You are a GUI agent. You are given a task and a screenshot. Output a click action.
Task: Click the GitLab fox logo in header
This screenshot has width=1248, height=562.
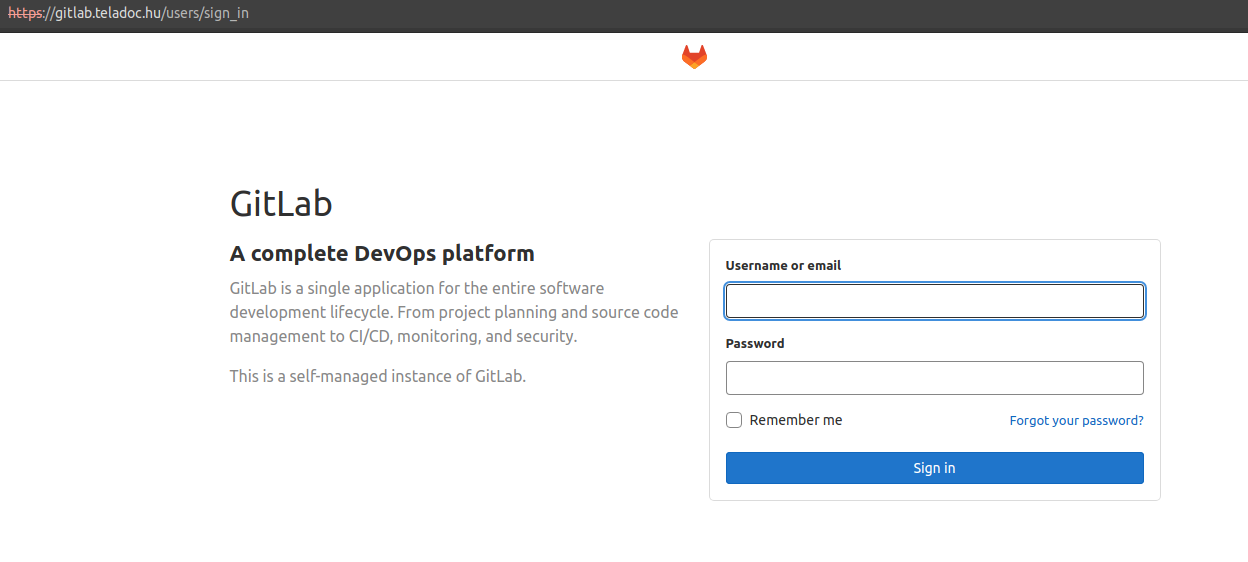click(x=694, y=57)
